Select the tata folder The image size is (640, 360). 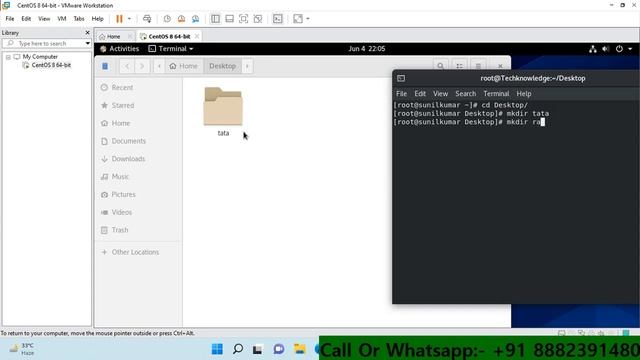tap(223, 111)
